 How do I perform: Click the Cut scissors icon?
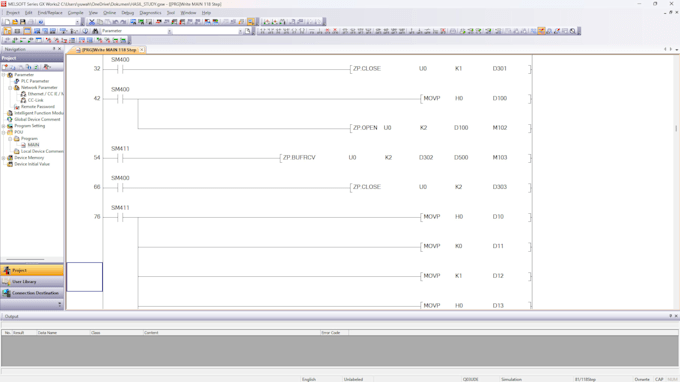tap(92, 22)
